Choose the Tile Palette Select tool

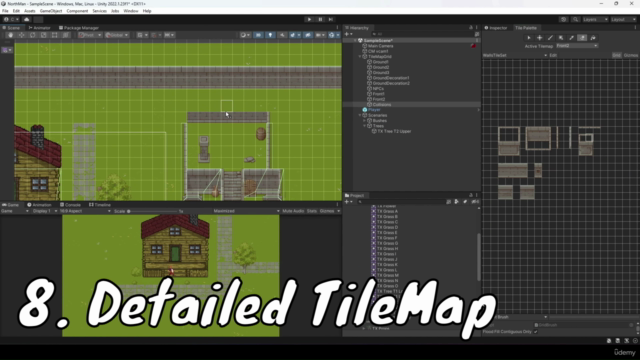click(x=529, y=38)
